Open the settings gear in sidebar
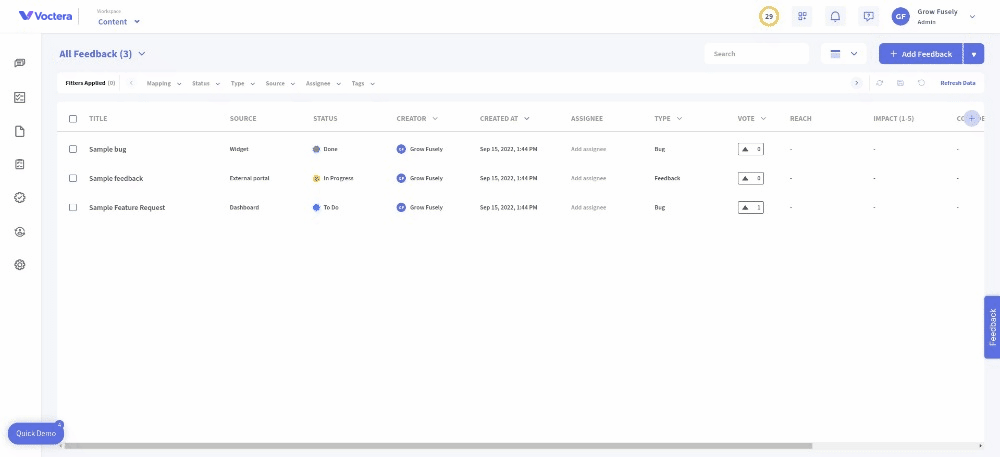 [20, 265]
